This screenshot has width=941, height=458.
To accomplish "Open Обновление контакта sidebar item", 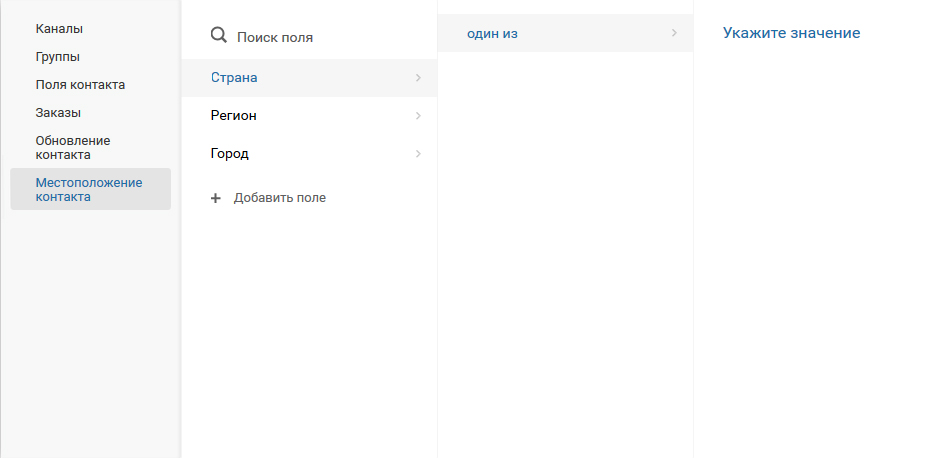I will coord(72,147).
